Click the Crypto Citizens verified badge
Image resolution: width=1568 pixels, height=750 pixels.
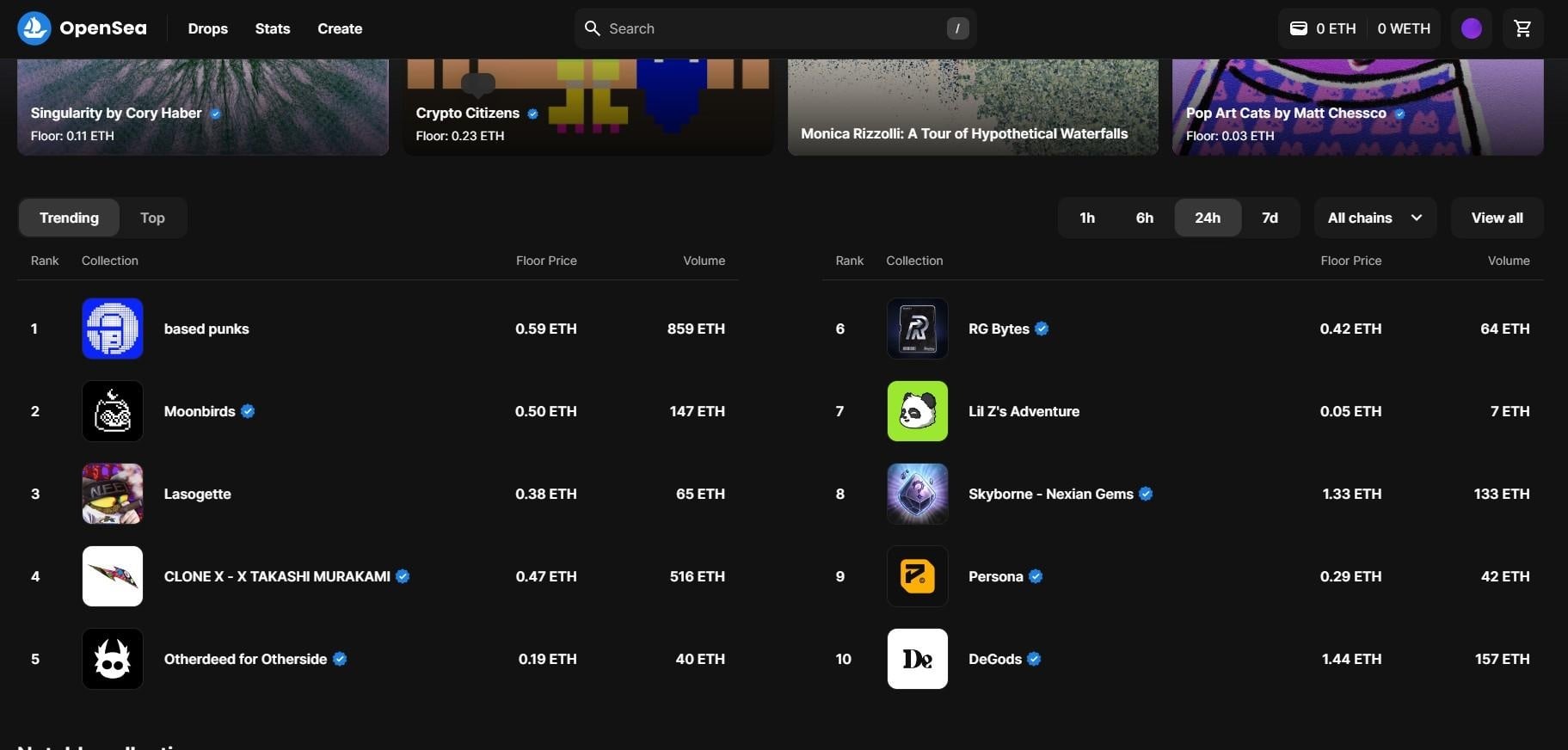532,114
